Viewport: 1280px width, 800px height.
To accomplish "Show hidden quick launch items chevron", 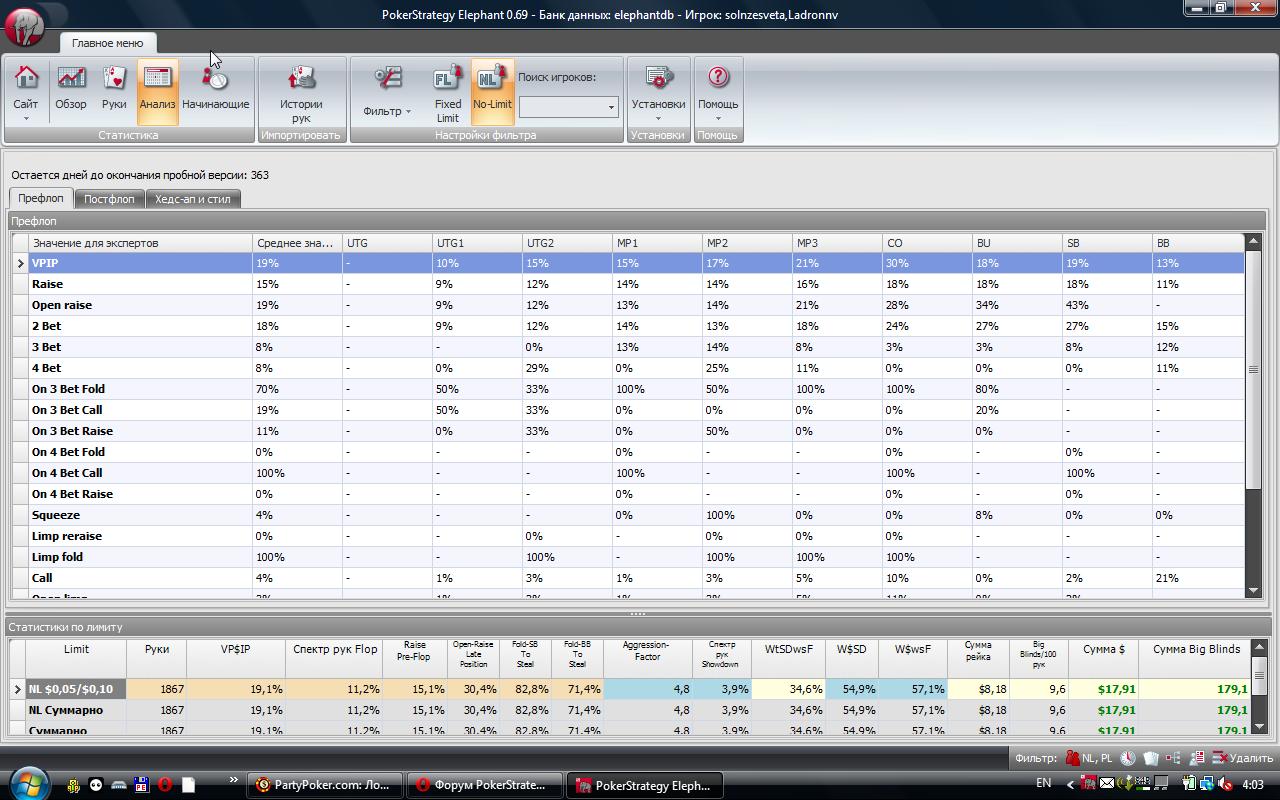I will pyautogui.click(x=234, y=780).
